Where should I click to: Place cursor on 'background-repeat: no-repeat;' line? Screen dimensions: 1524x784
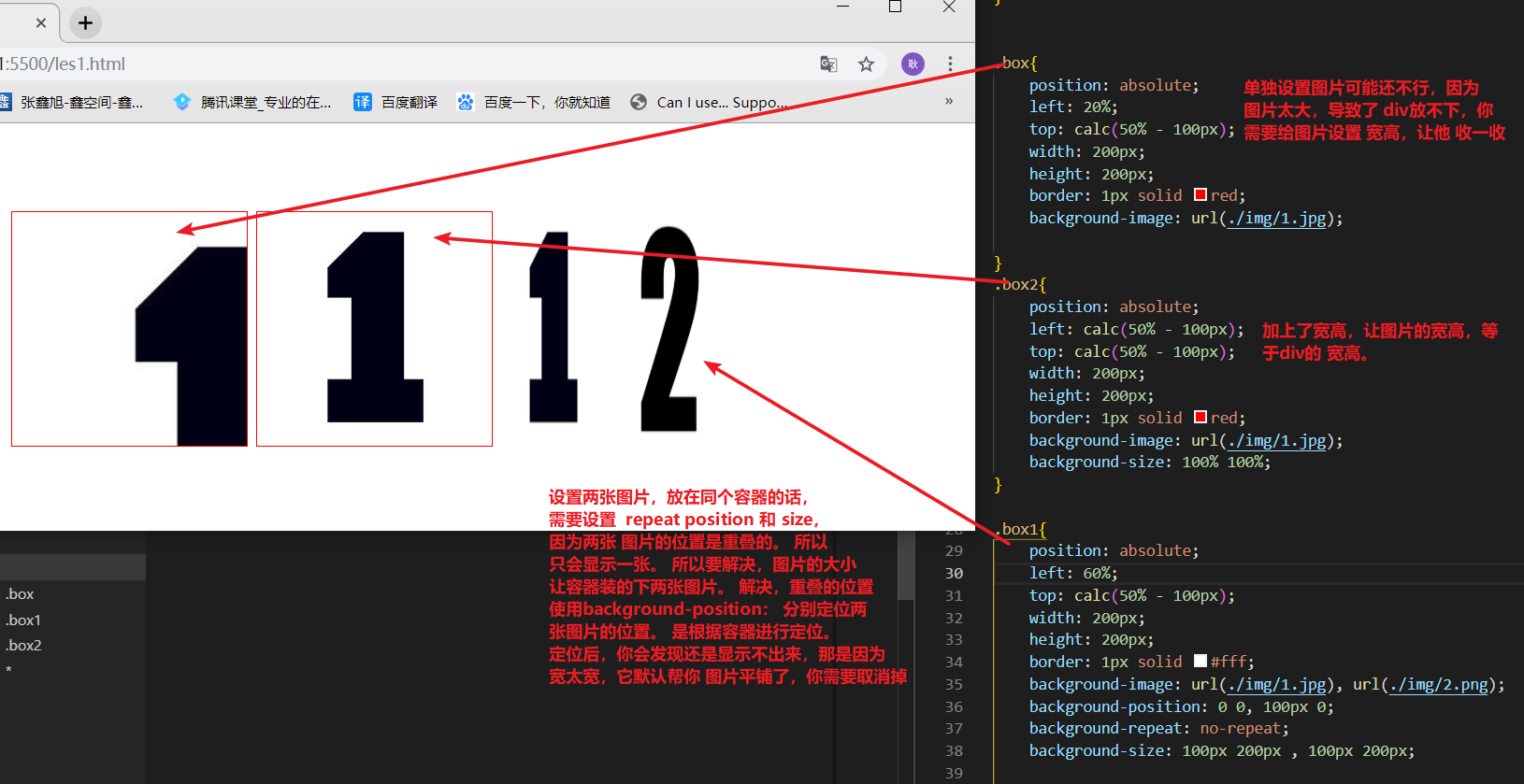(1159, 729)
